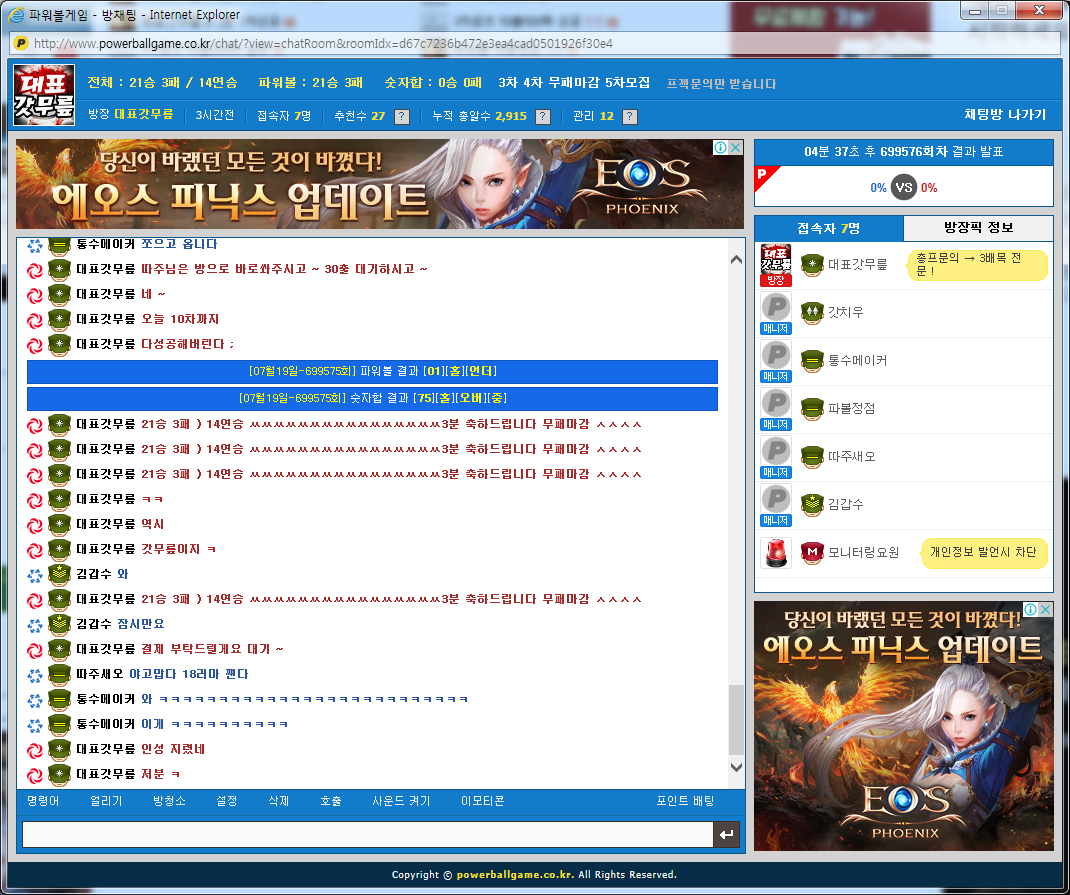Screen dimensions: 1070x895
Task: Switch to the 접속자 7명 tab
Action: (x=828, y=228)
